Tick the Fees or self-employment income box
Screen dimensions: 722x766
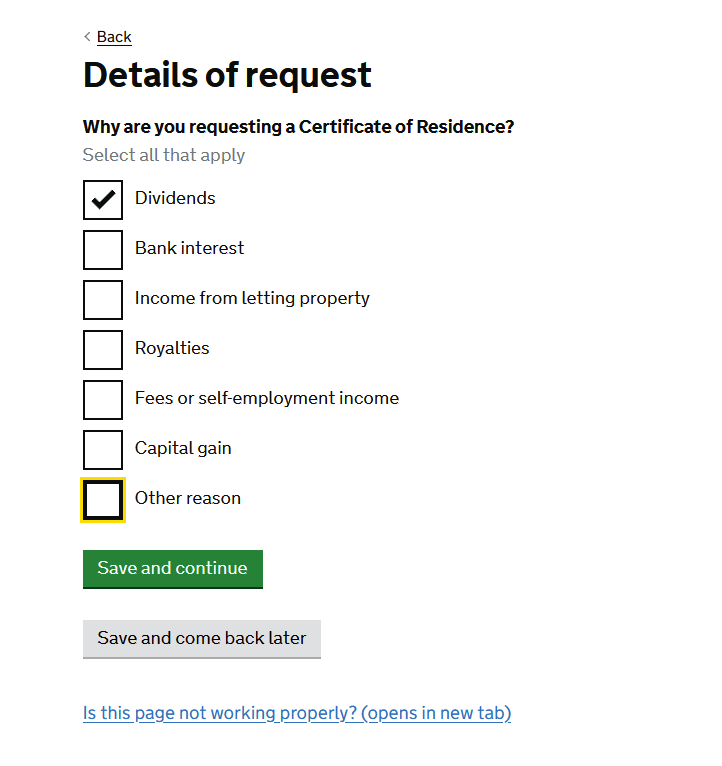pyautogui.click(x=103, y=400)
